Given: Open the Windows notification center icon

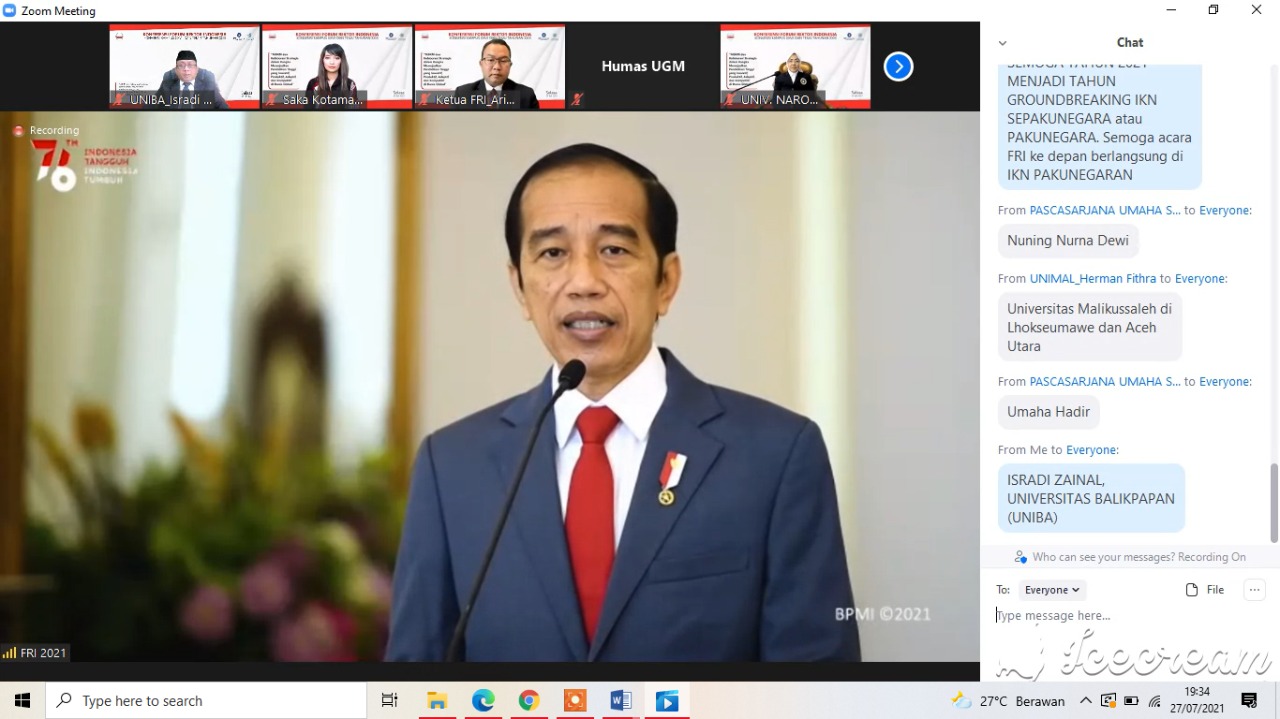Looking at the screenshot, I should pos(1249,701).
